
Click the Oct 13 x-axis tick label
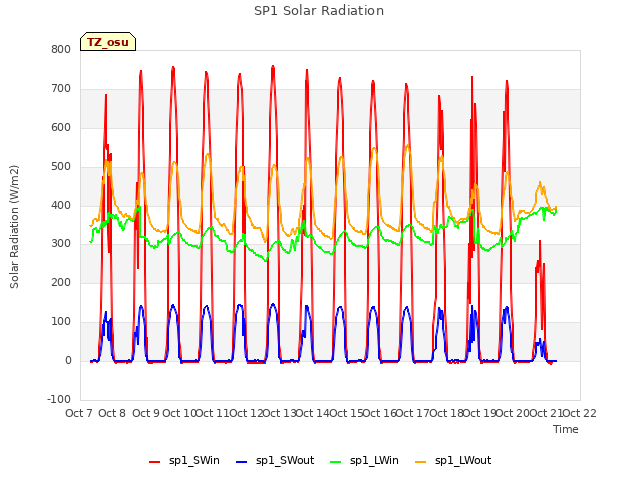pyautogui.click(x=279, y=413)
